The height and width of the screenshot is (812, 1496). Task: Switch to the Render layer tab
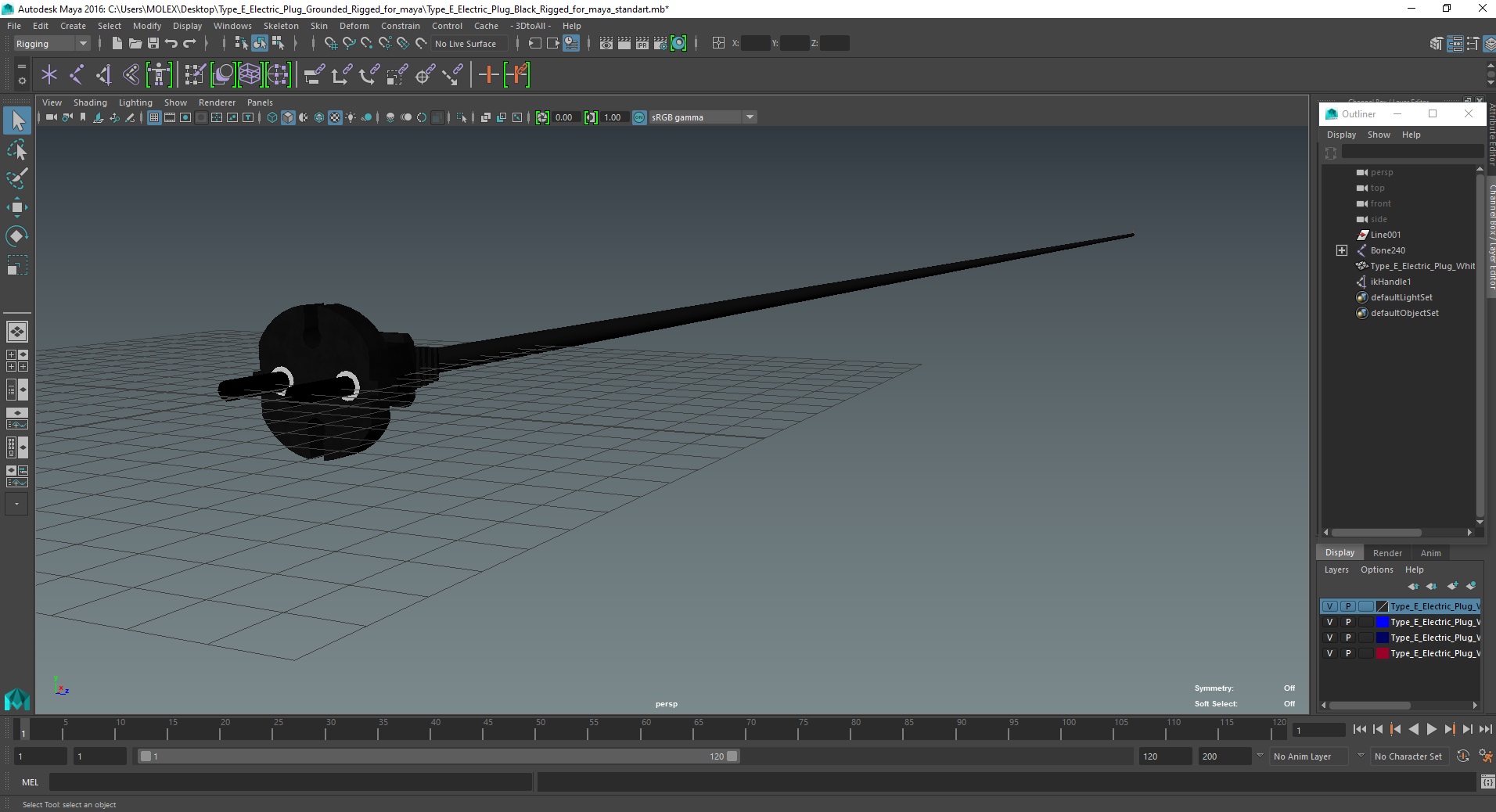[1387, 553]
